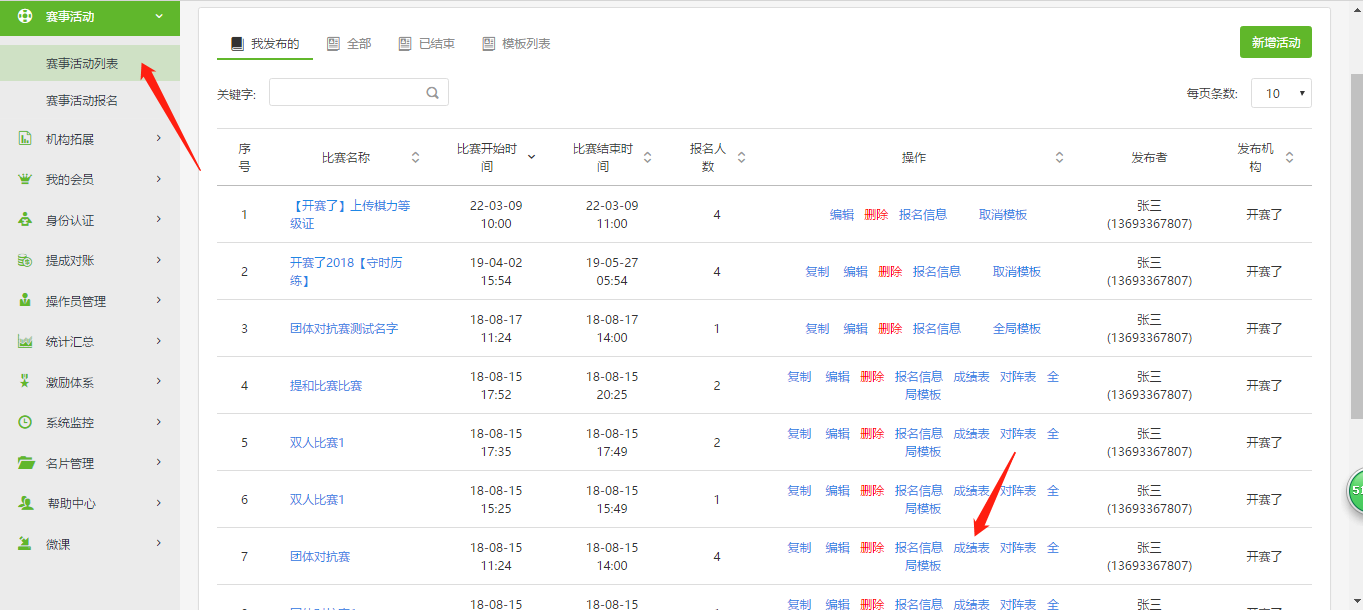Open the 系统监控 sidebar menu
Image resolution: width=1363 pixels, height=610 pixels.
tap(90, 422)
